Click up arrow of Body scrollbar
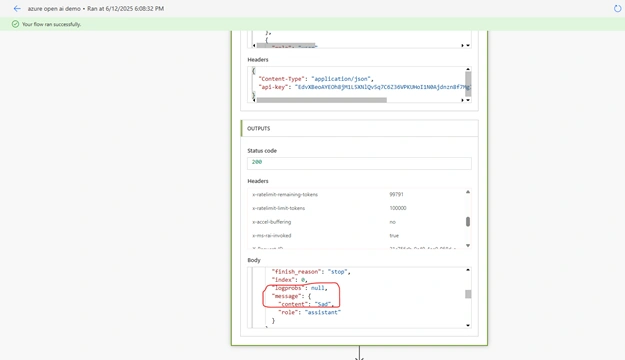Viewport: 625px width, 360px height. pyautogui.click(x=468, y=270)
